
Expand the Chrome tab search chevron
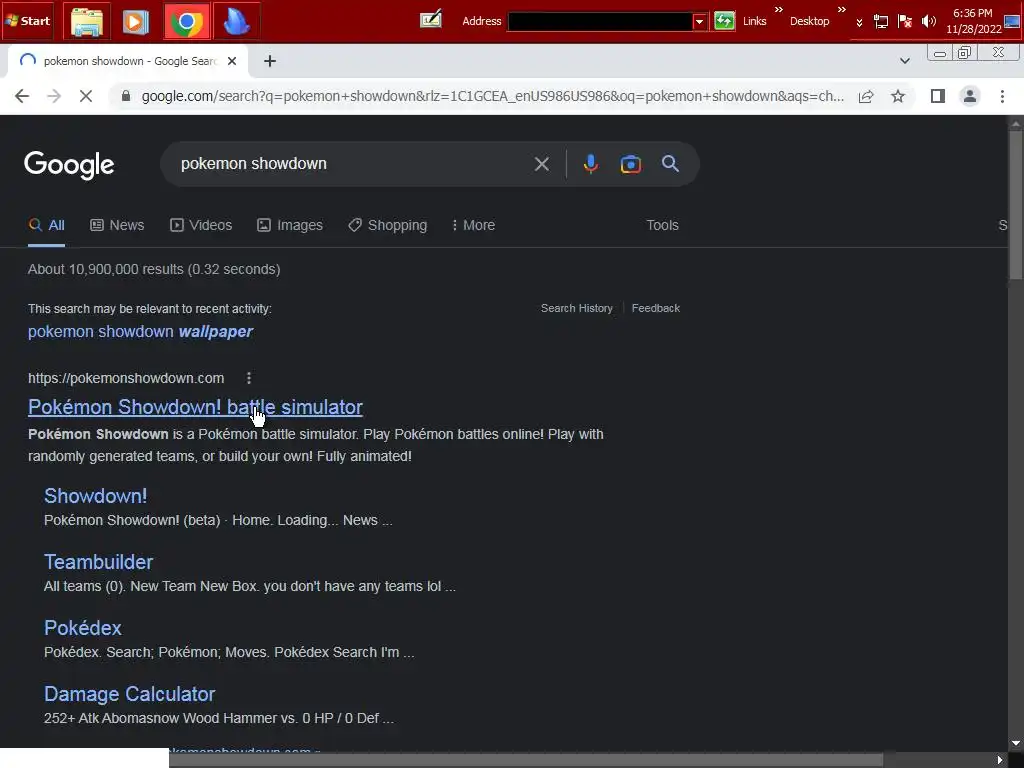904,61
